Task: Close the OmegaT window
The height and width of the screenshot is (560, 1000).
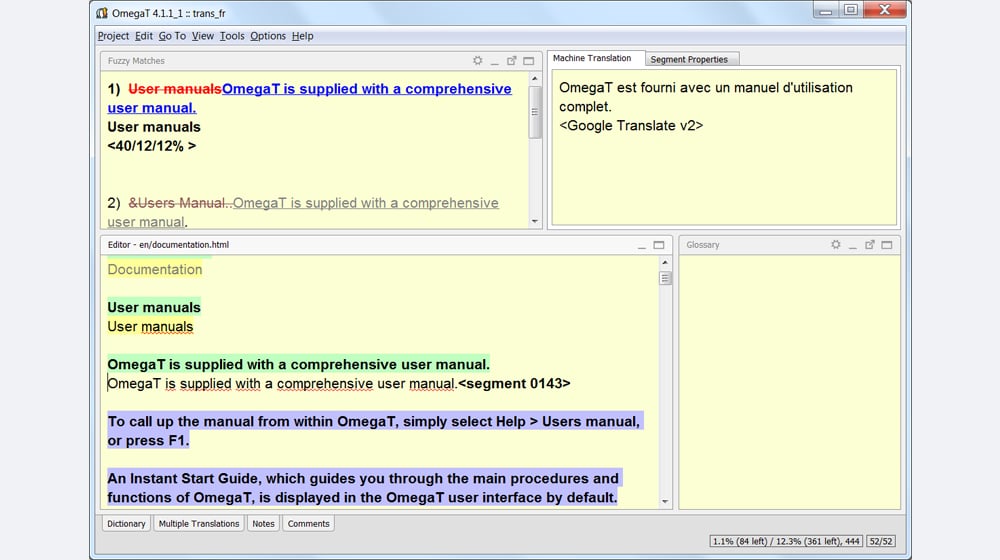Action: tap(885, 10)
